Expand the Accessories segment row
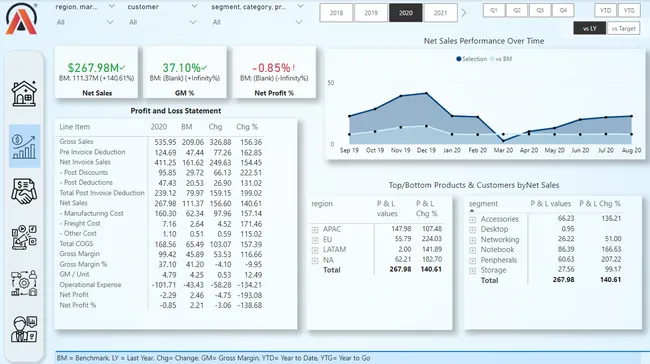The height and width of the screenshot is (364, 650). 472,220
